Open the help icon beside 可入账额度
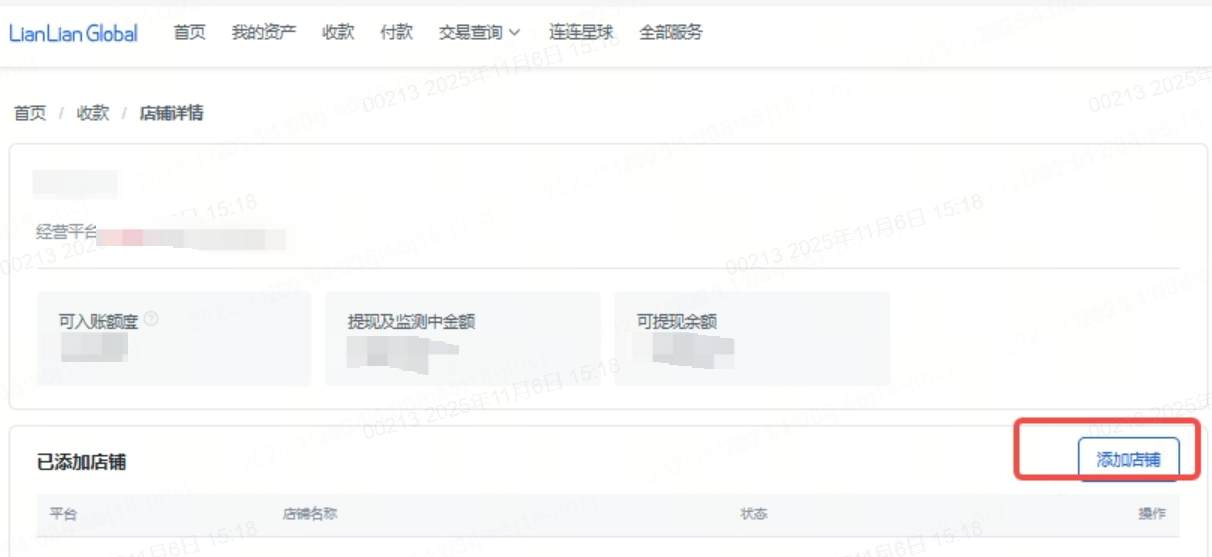This screenshot has height=557, width=1212. tap(152, 320)
